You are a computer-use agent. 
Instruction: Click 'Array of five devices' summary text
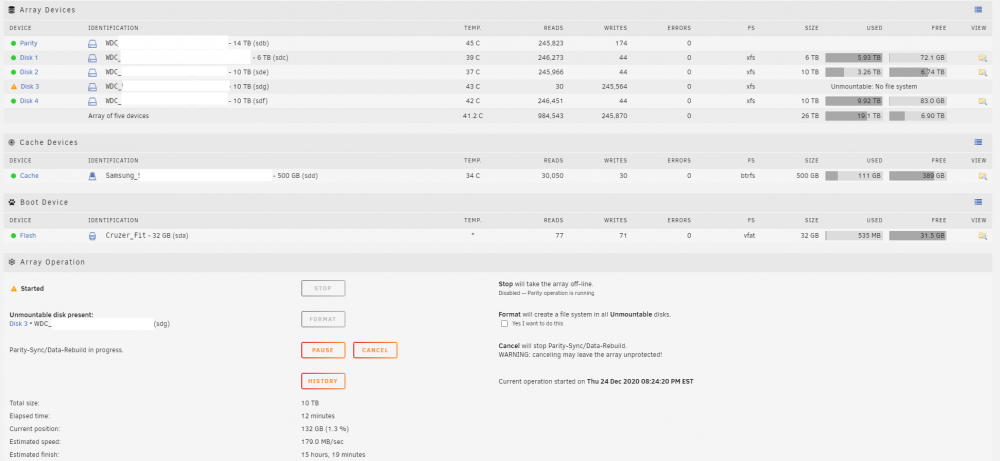coord(119,116)
